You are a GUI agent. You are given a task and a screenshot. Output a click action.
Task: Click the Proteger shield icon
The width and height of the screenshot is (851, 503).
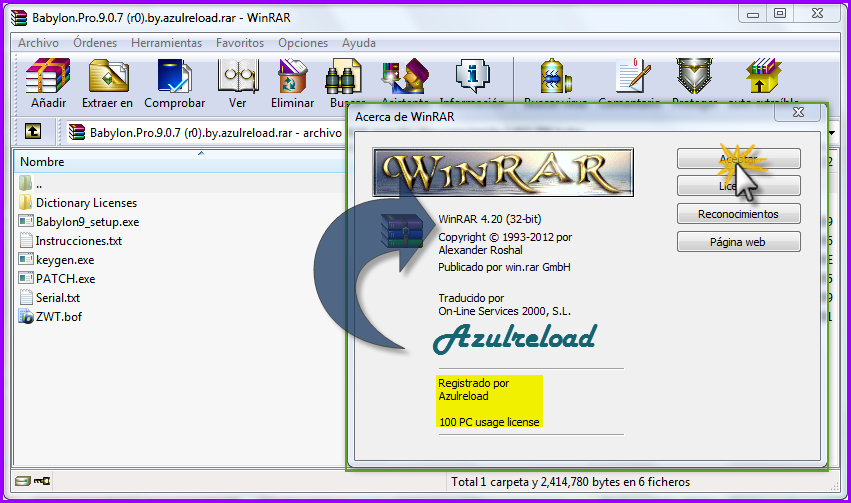[694, 75]
